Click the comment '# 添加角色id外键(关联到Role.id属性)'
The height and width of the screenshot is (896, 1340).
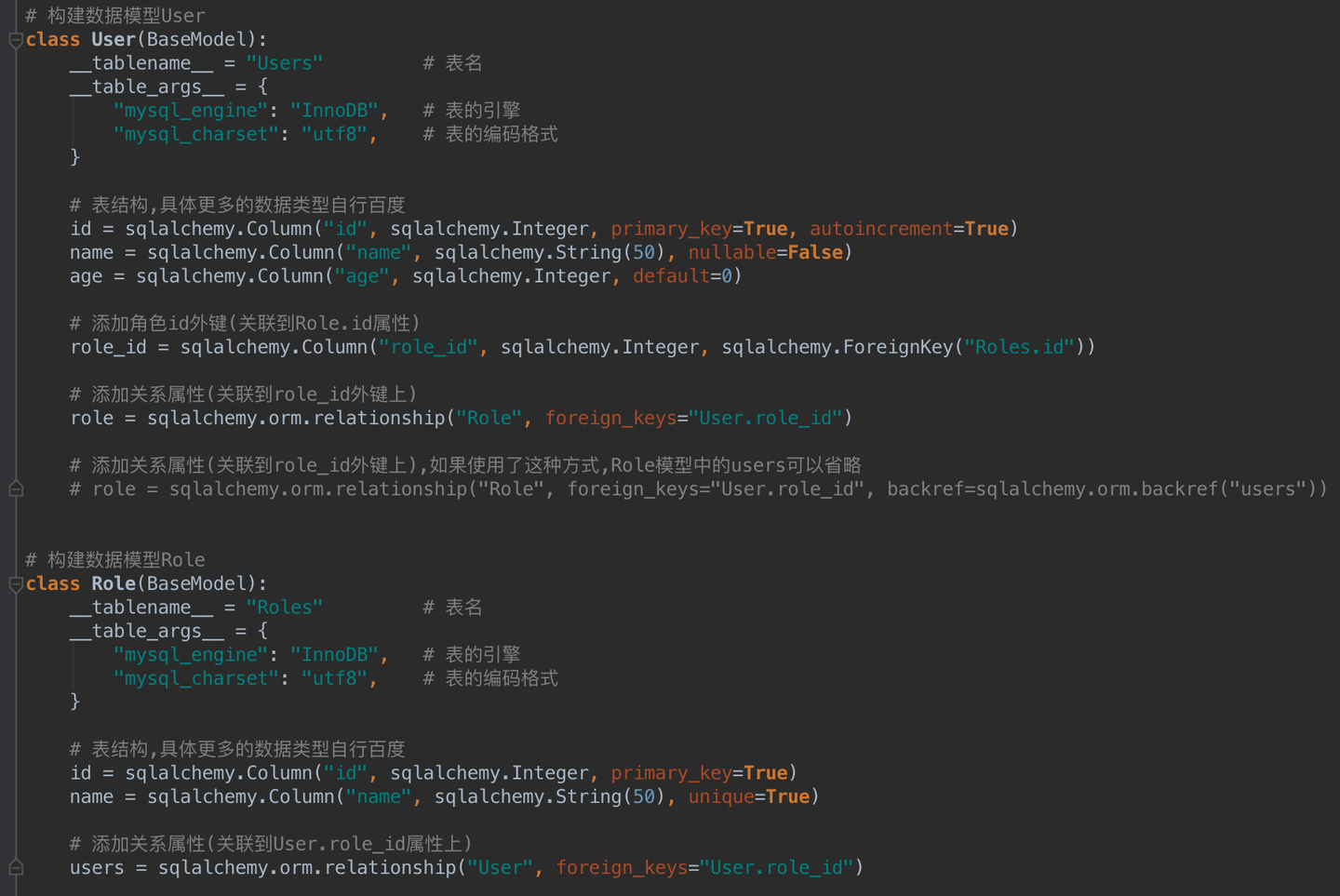coord(246,324)
